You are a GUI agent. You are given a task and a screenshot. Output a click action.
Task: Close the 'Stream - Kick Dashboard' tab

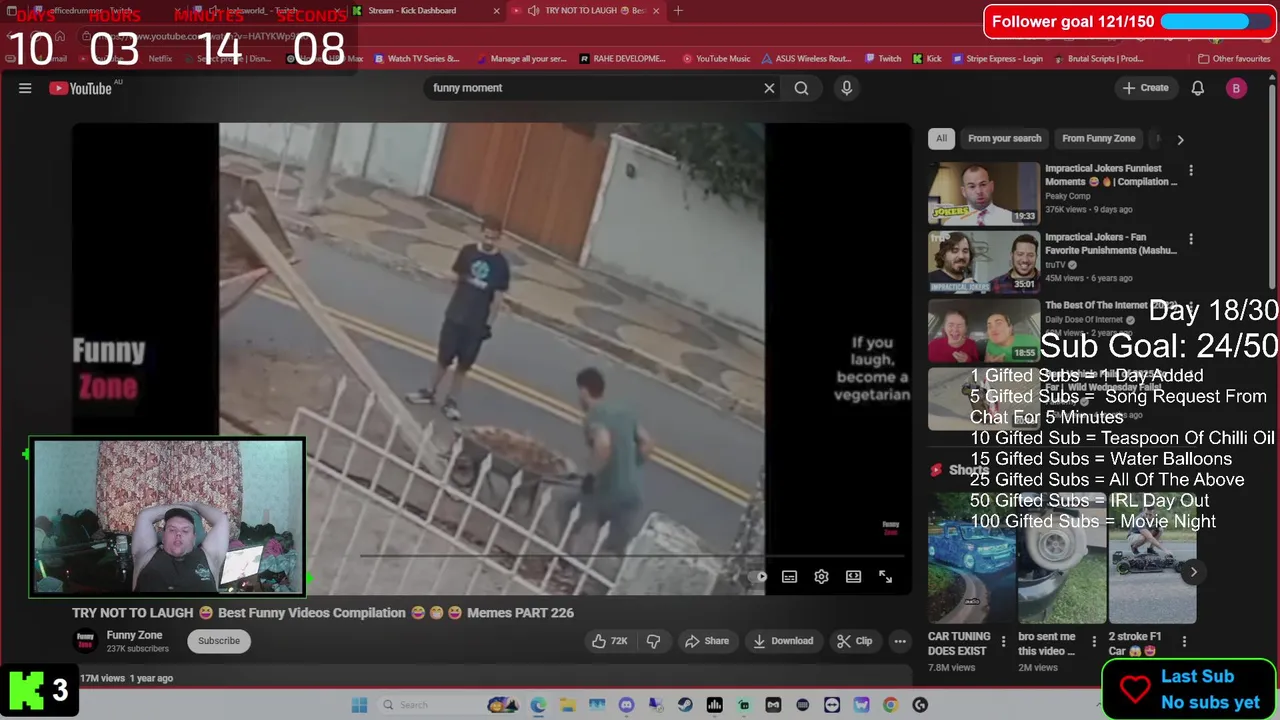(497, 11)
